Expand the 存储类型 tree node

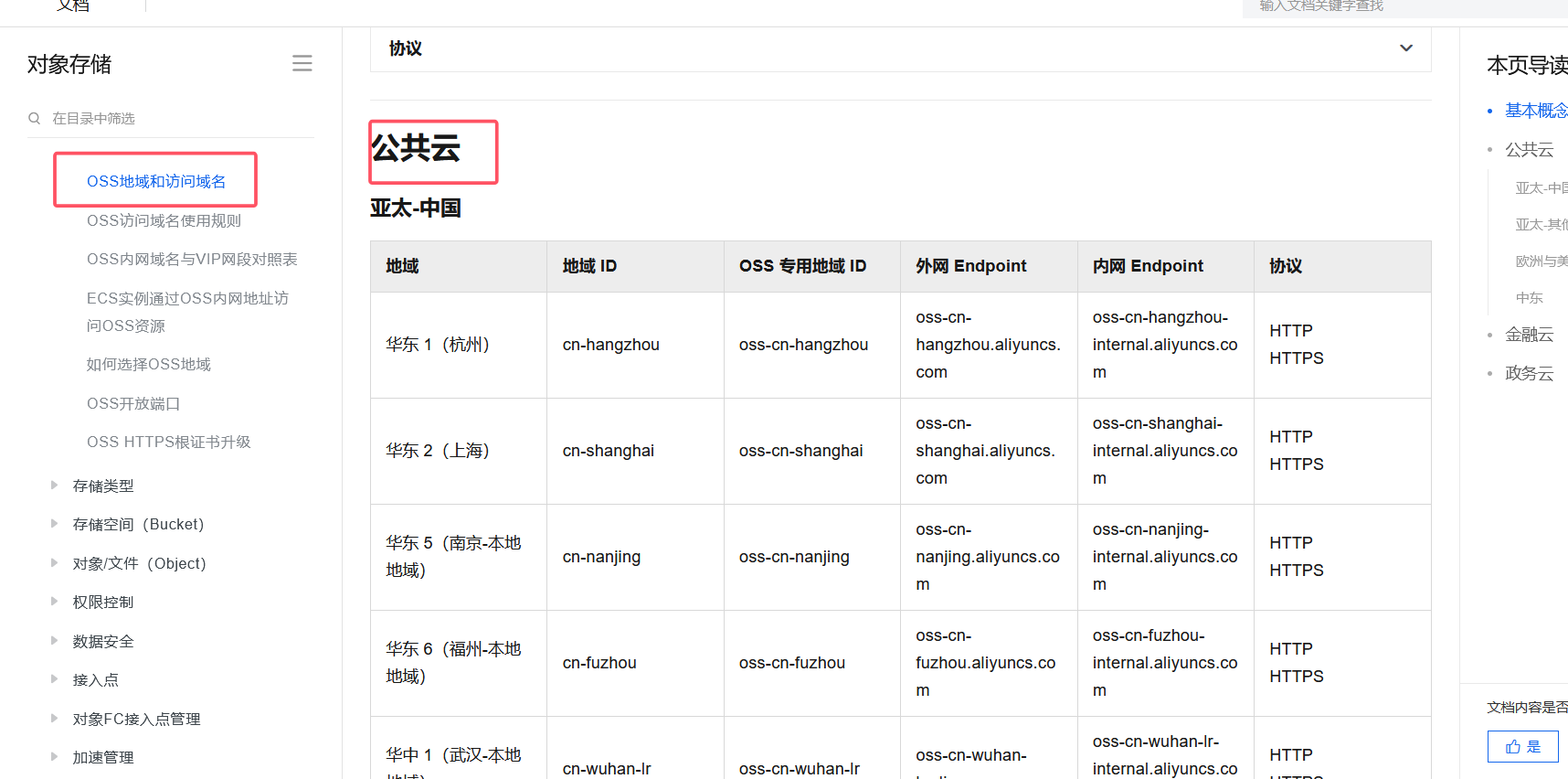point(54,486)
